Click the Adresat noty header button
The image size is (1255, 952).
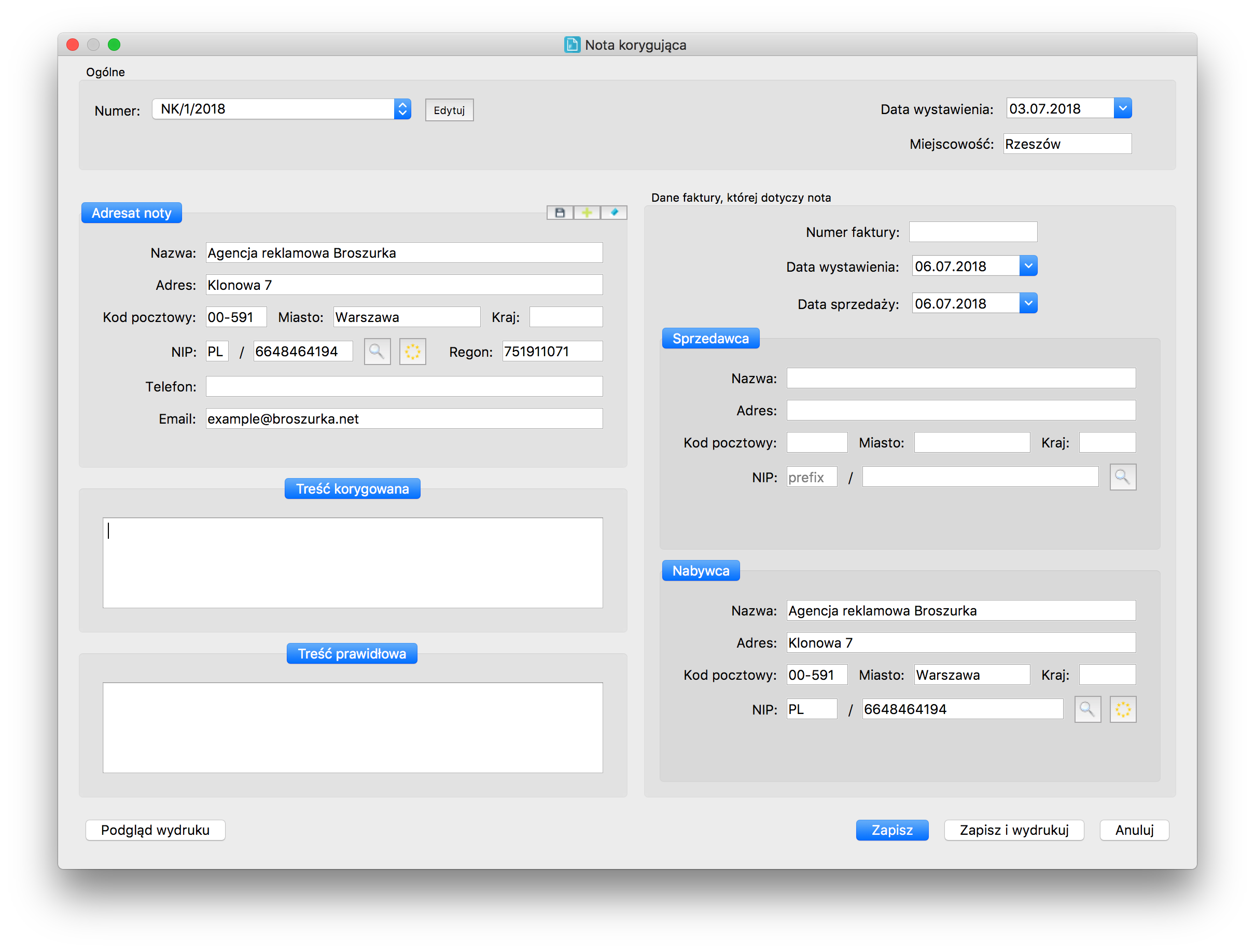(132, 213)
